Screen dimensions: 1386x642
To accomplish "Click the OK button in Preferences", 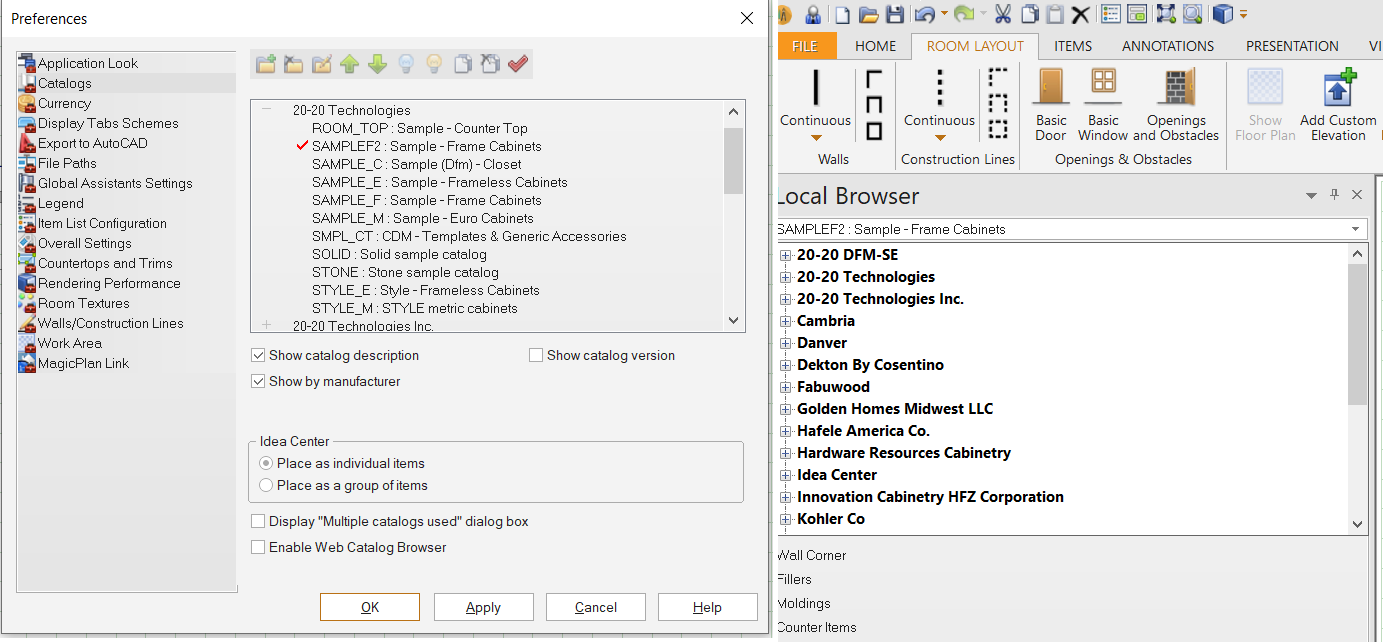I will pos(370,607).
